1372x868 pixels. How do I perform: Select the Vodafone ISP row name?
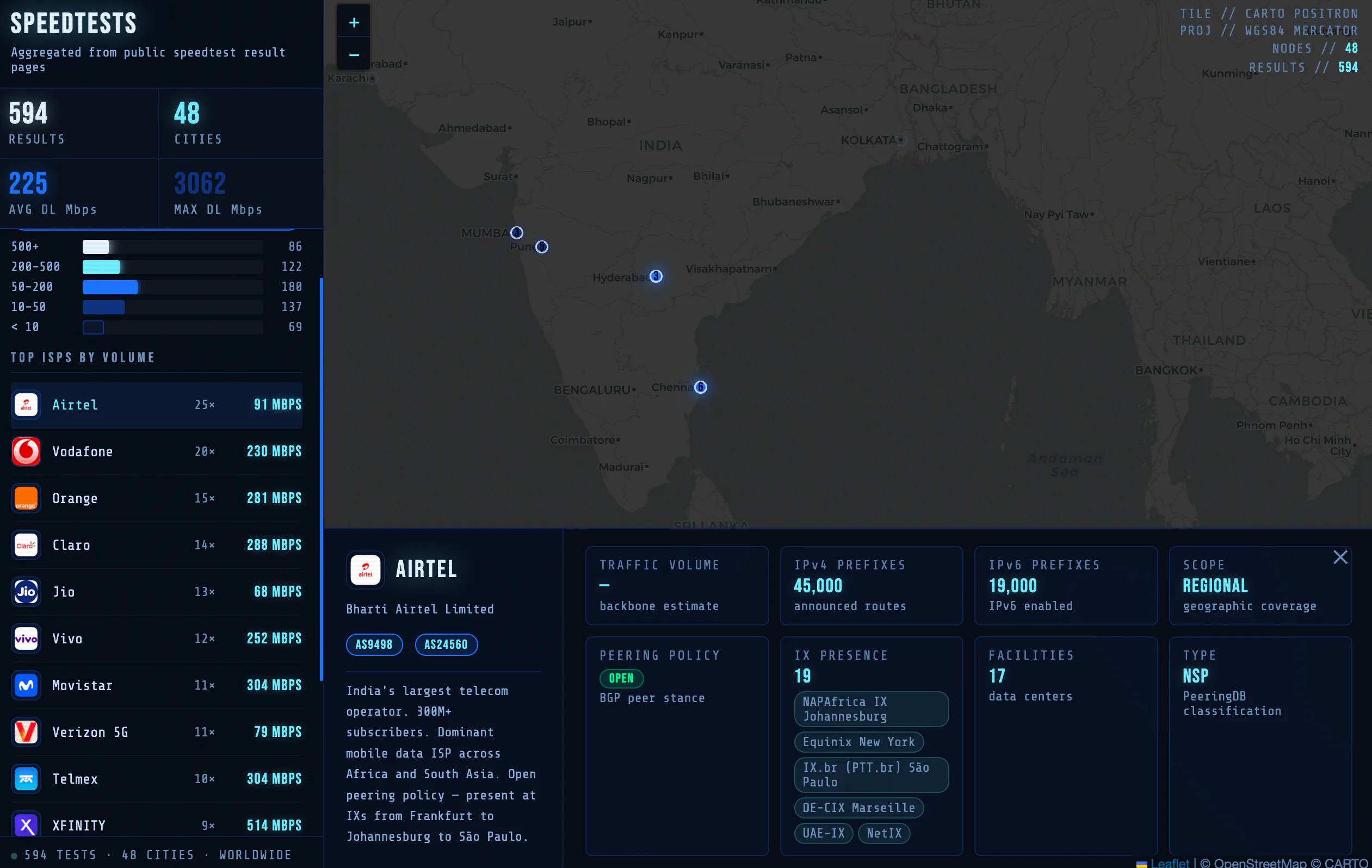[x=83, y=451]
